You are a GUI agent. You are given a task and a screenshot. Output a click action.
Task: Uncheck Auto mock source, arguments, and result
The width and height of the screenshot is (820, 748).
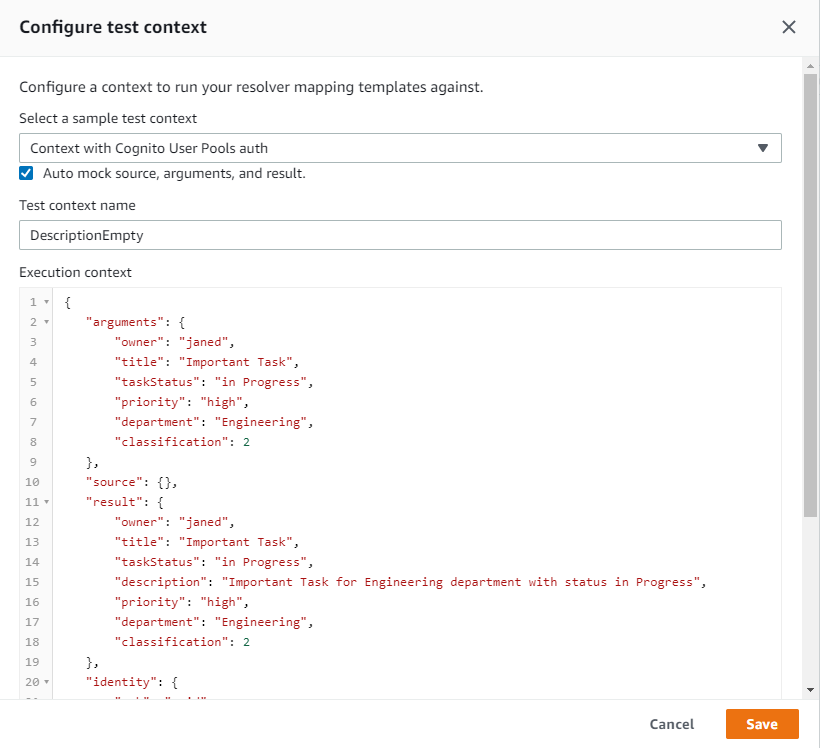(25, 172)
